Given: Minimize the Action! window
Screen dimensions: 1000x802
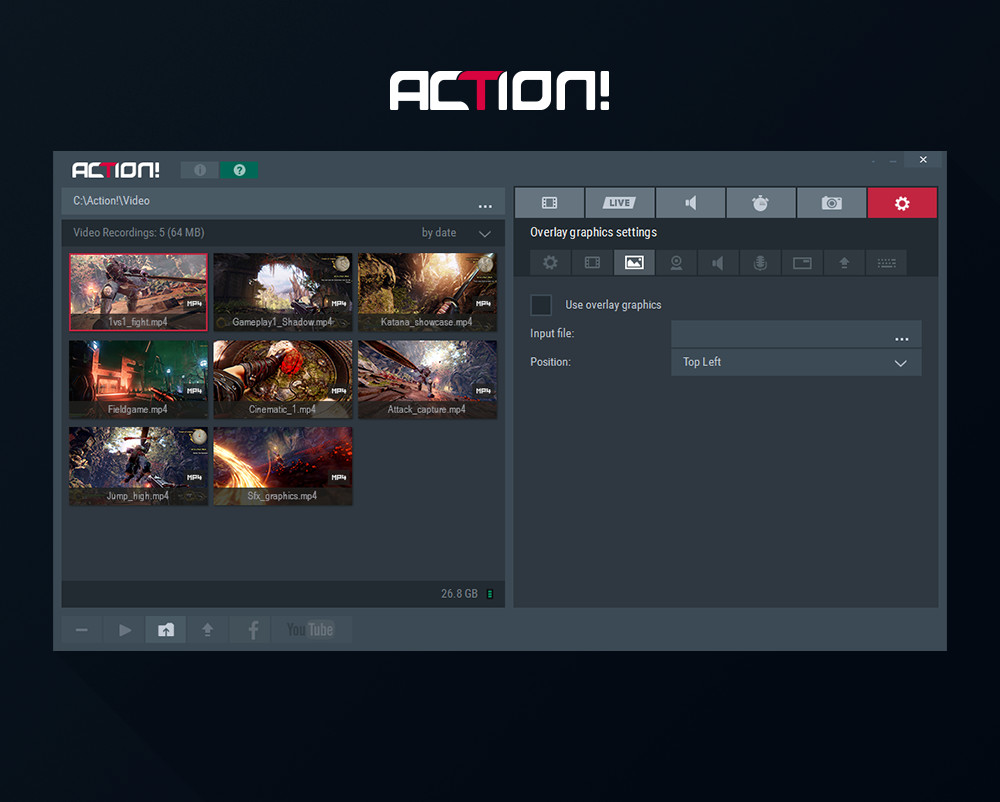Looking at the screenshot, I should 893,161.
